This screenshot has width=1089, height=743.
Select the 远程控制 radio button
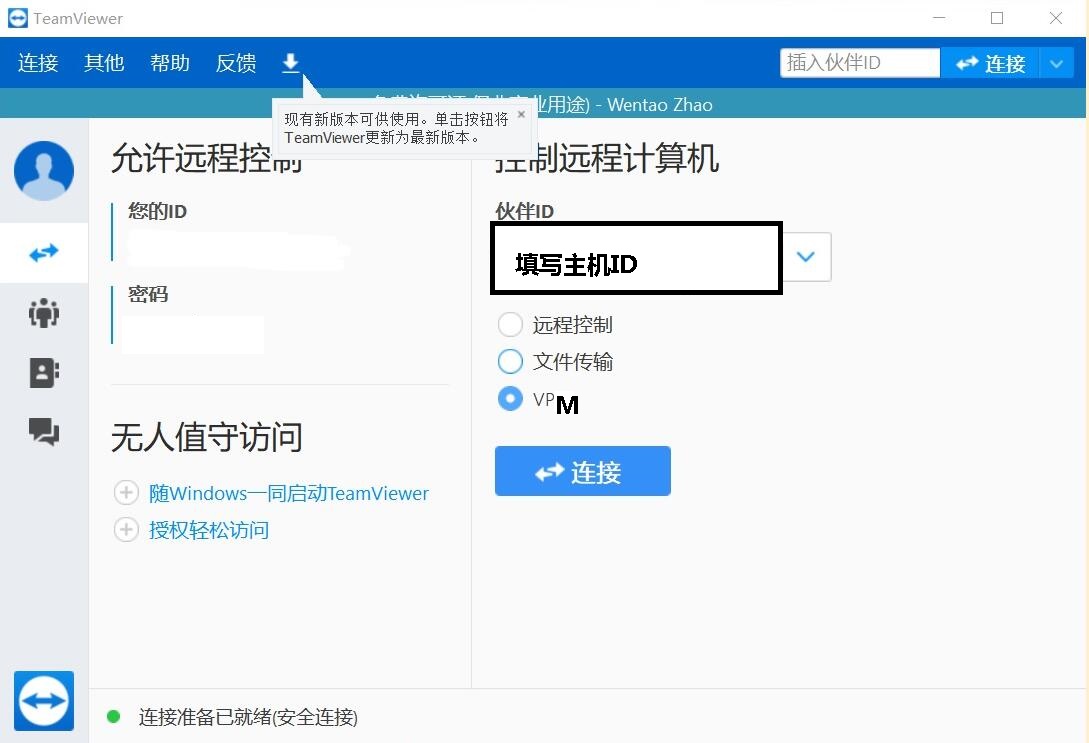510,324
